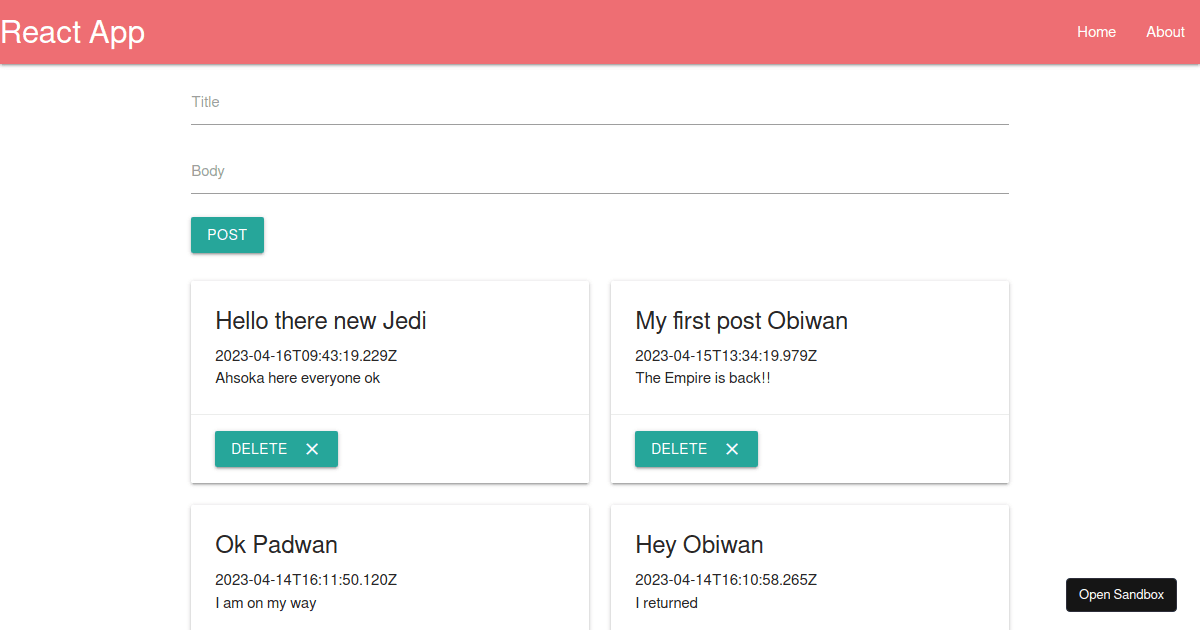Click the Ahsoka here everyone ok body text
1200x630 pixels.
click(297, 378)
